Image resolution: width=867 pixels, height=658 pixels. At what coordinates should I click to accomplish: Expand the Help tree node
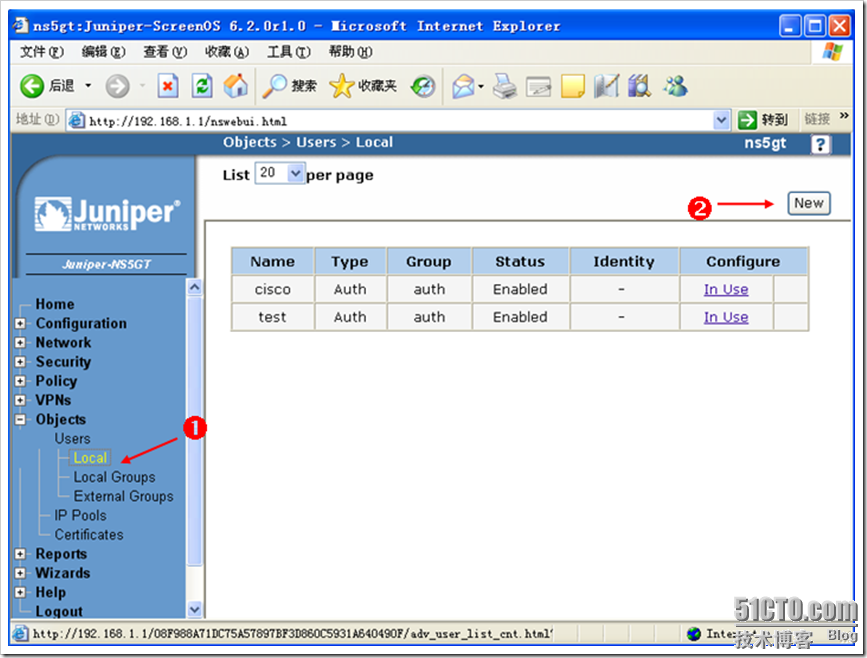coord(20,593)
